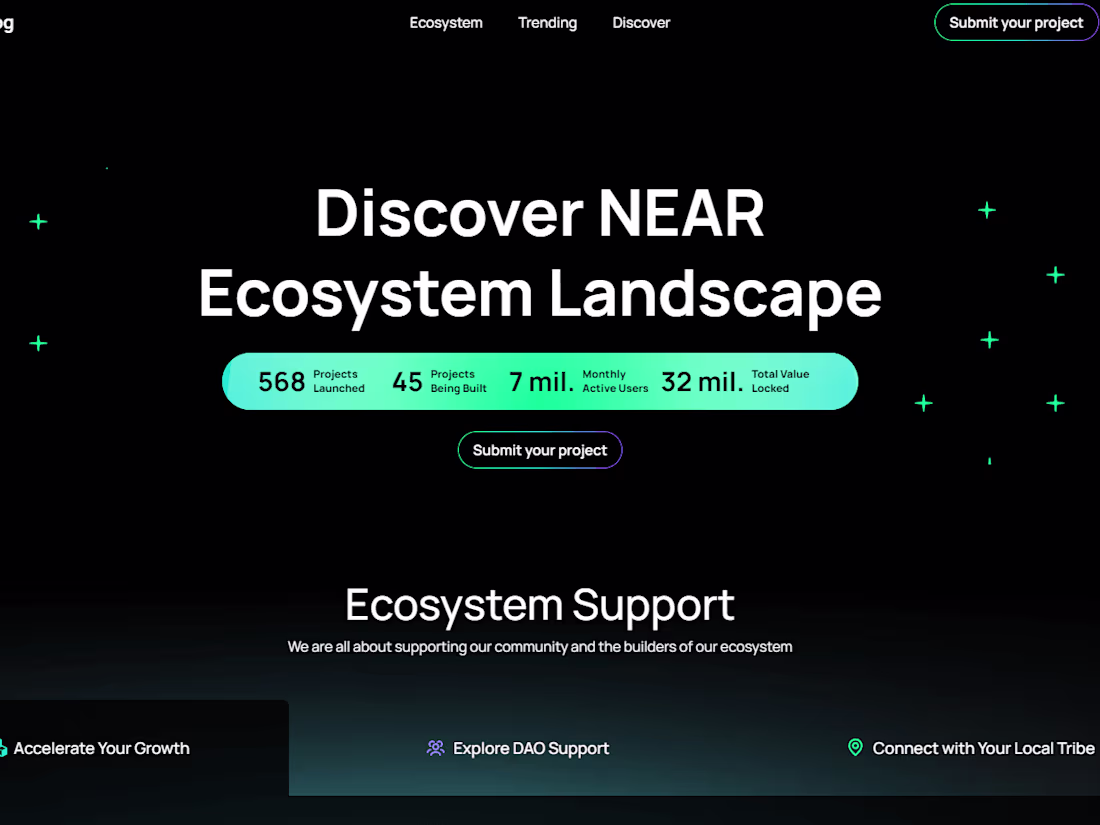
Task: Click the location pin icon for Local Tribe
Action: (x=855, y=747)
